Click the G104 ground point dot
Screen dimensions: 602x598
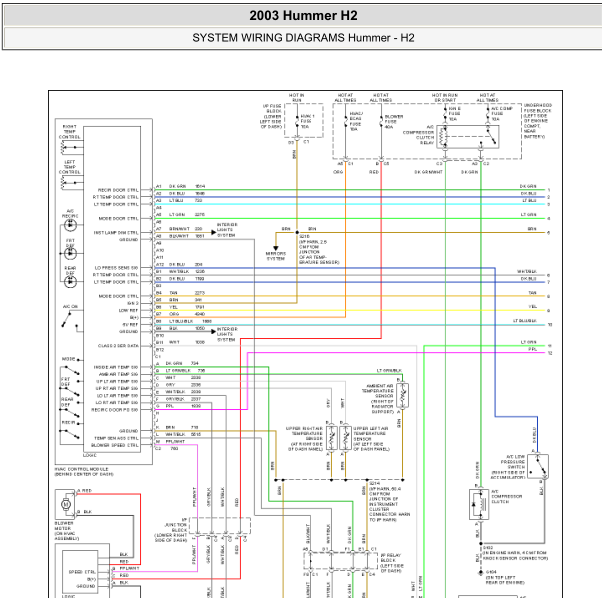480,572
